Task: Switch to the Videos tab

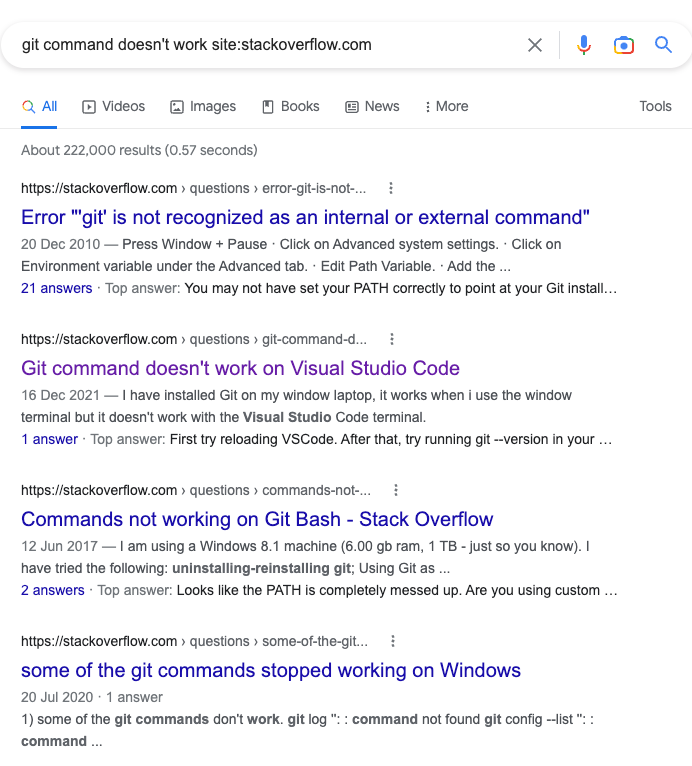Action: 113,106
